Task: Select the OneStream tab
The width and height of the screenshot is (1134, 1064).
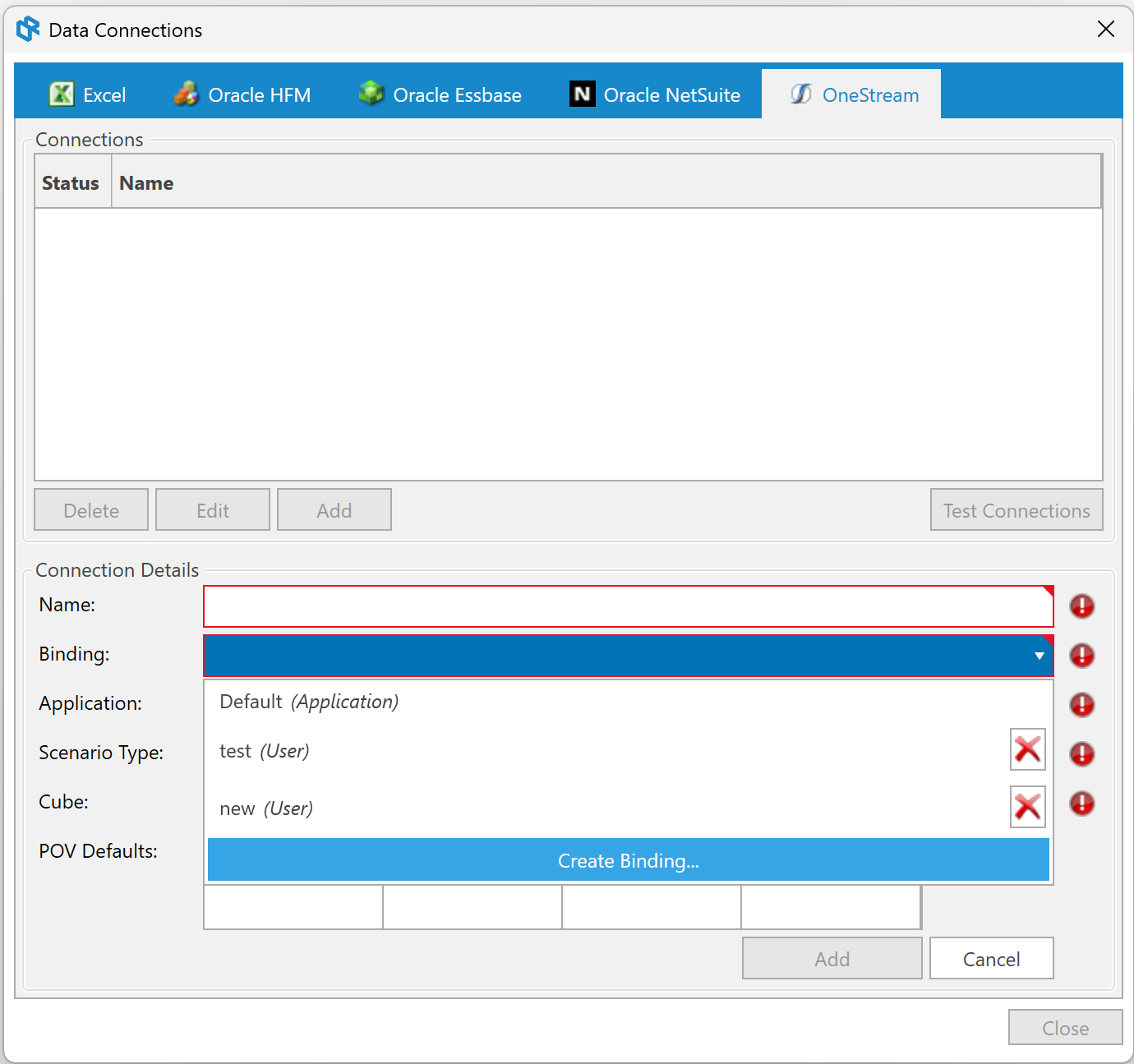Action: [x=851, y=94]
